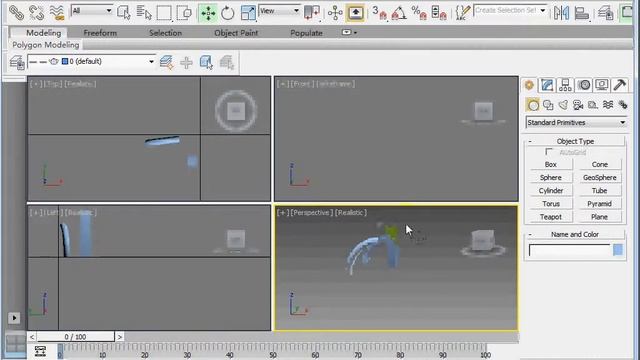Enable the AutoGrid checkbox
Image resolution: width=640 pixels, height=360 pixels.
pos(549,152)
